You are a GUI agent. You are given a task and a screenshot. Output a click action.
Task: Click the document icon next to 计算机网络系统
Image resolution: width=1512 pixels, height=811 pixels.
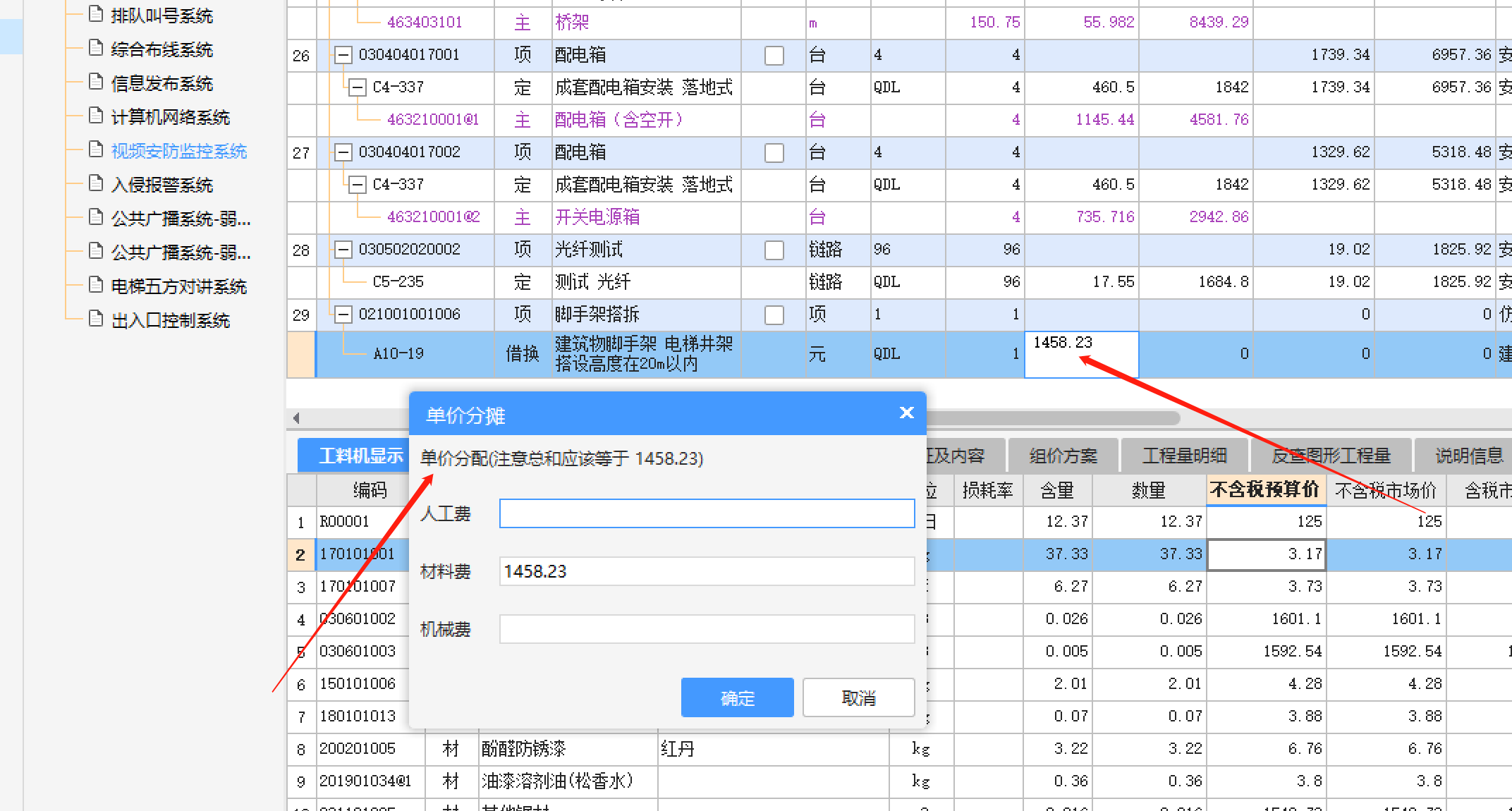pos(95,116)
